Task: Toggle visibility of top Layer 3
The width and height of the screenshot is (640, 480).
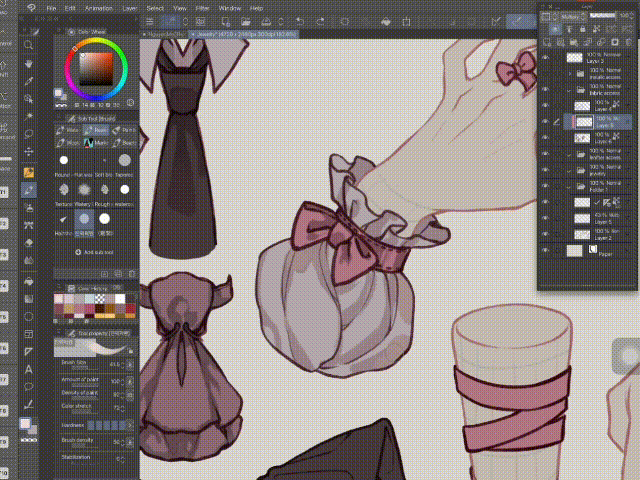Action: pos(545,58)
